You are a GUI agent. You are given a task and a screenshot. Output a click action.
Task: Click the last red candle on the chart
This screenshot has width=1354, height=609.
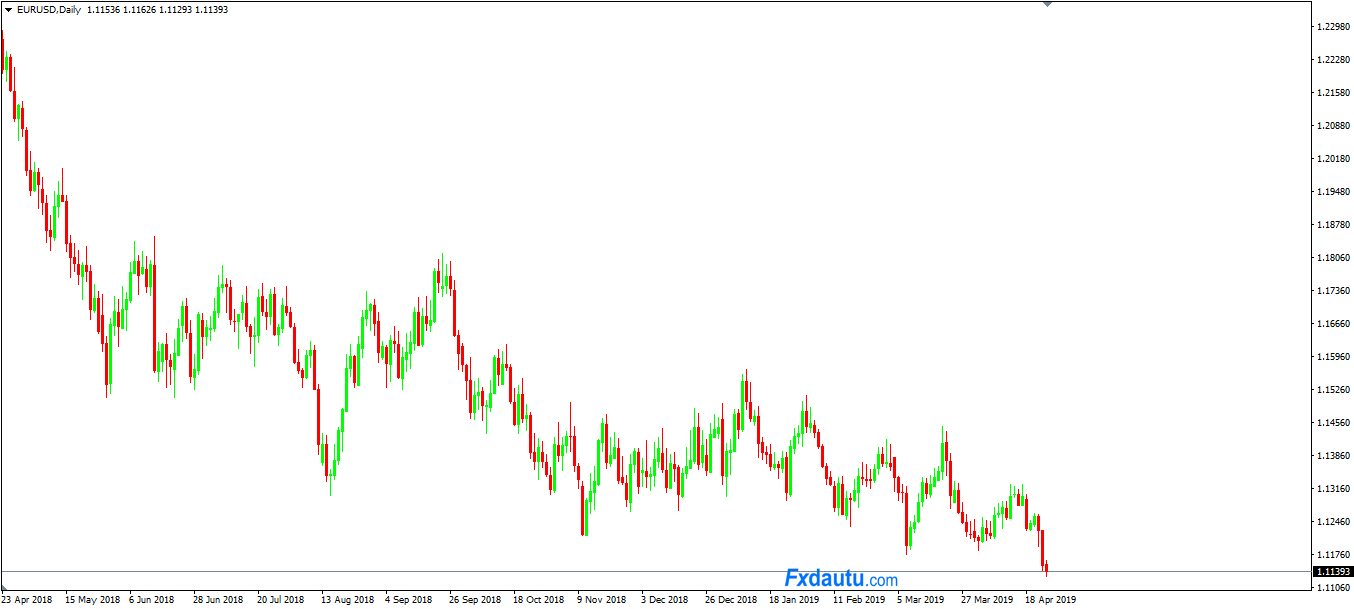(1046, 568)
